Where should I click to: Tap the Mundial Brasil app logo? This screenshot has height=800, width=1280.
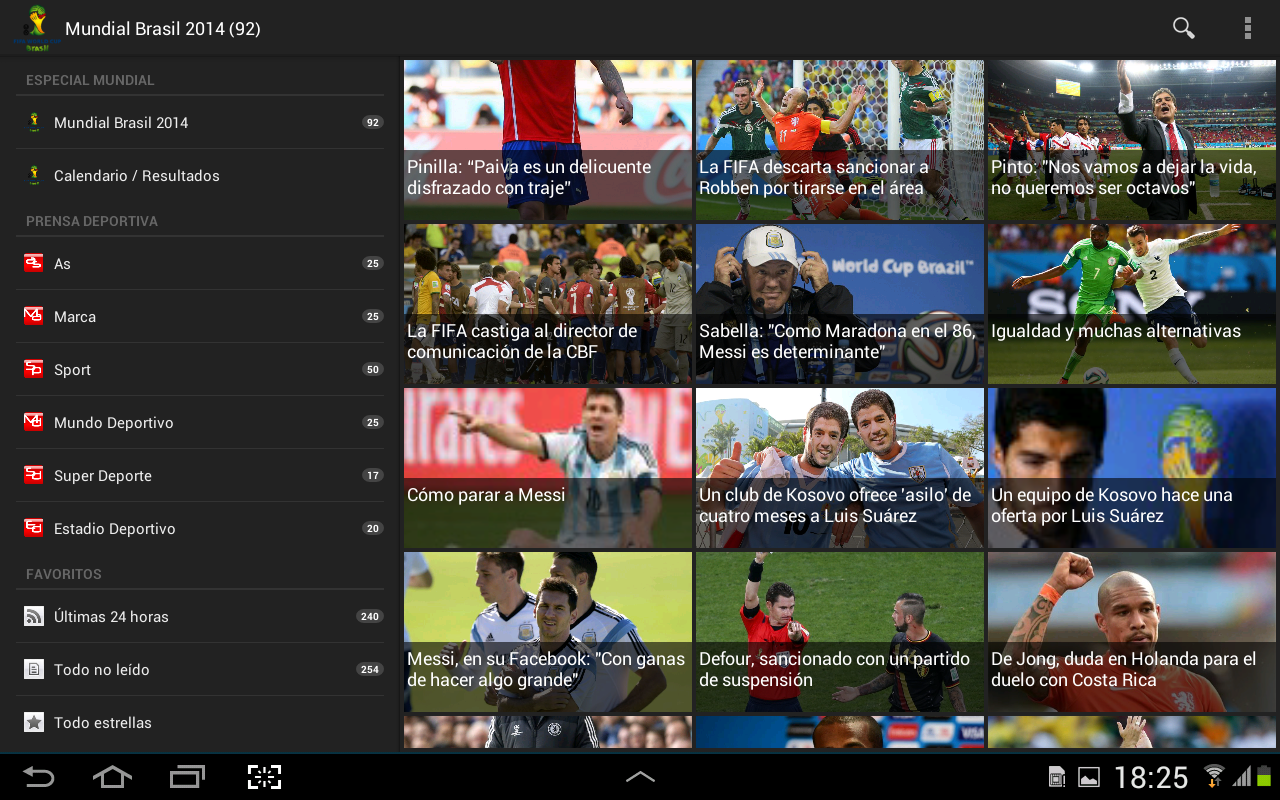[36, 28]
